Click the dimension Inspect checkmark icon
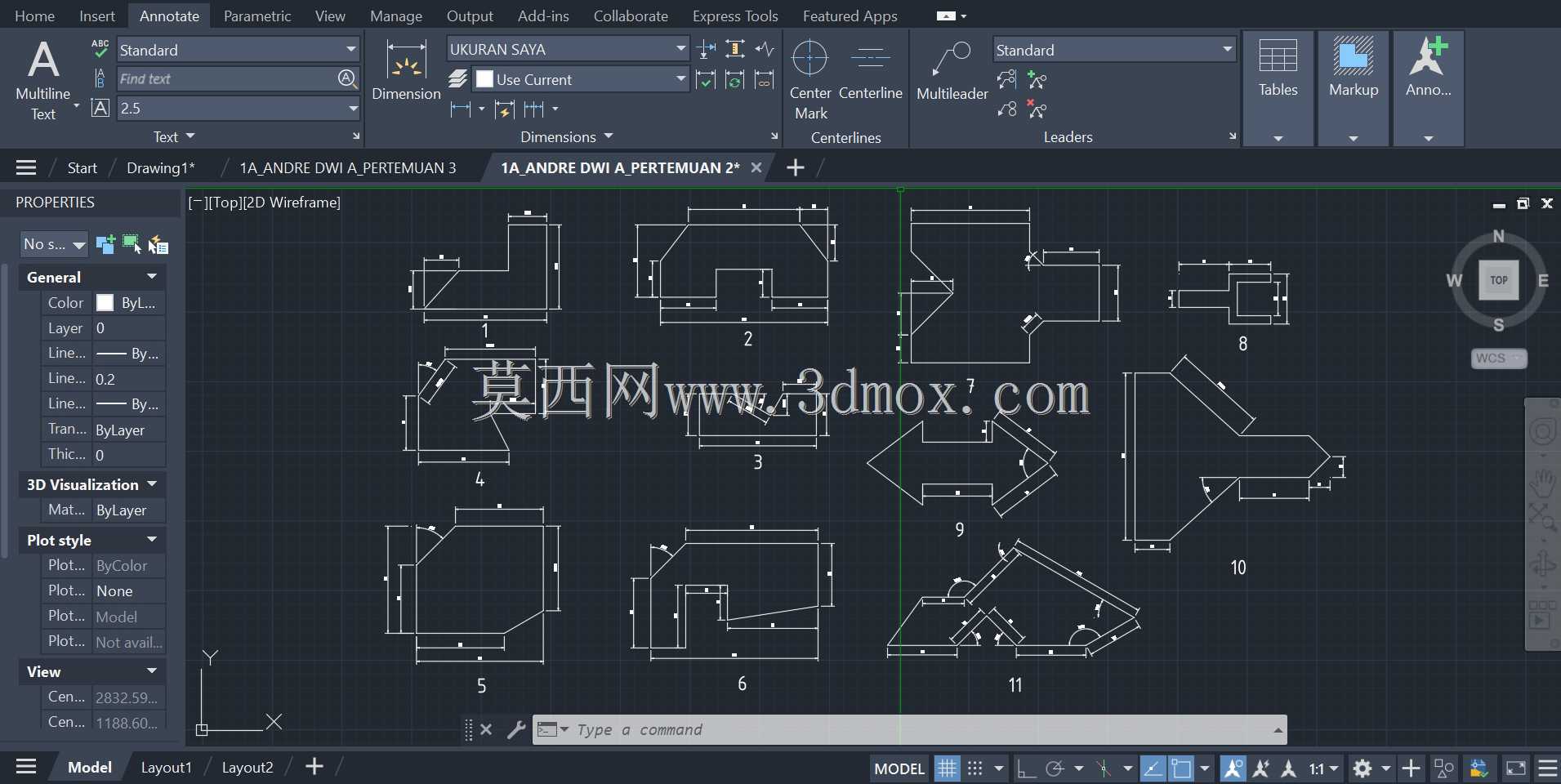The image size is (1561, 784). (707, 80)
